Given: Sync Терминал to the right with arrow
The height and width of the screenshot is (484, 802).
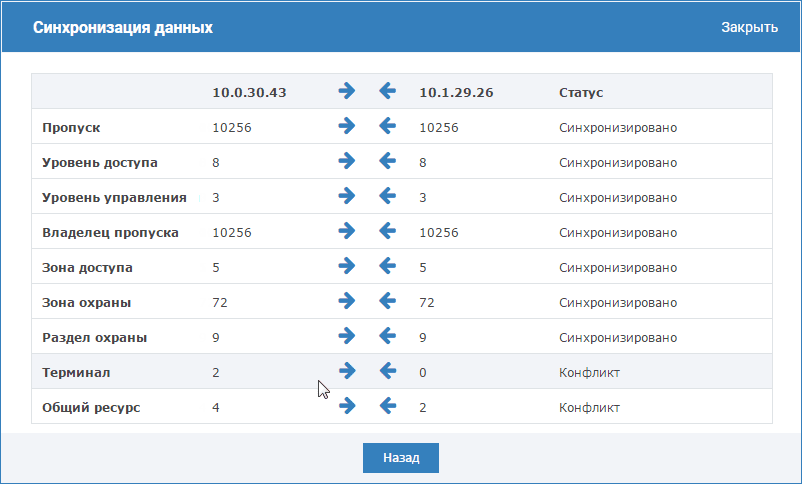Looking at the screenshot, I should tap(347, 371).
